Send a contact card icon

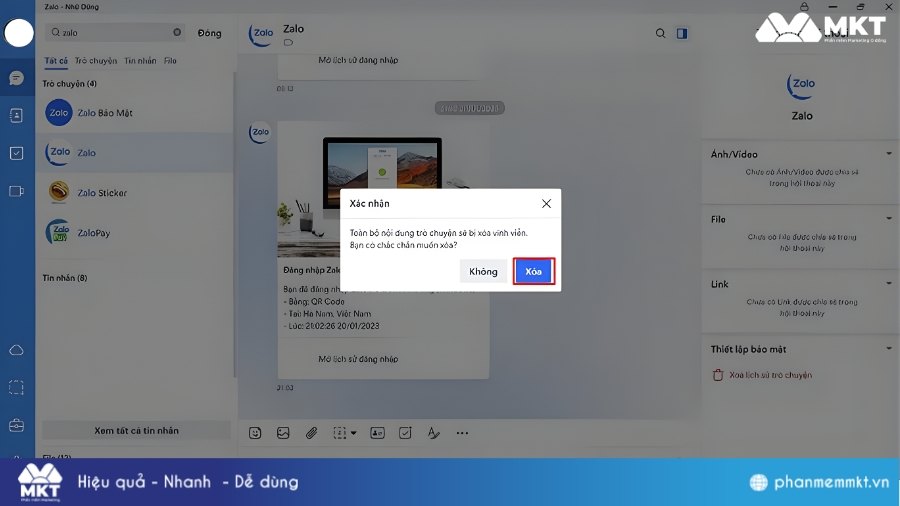click(x=377, y=433)
